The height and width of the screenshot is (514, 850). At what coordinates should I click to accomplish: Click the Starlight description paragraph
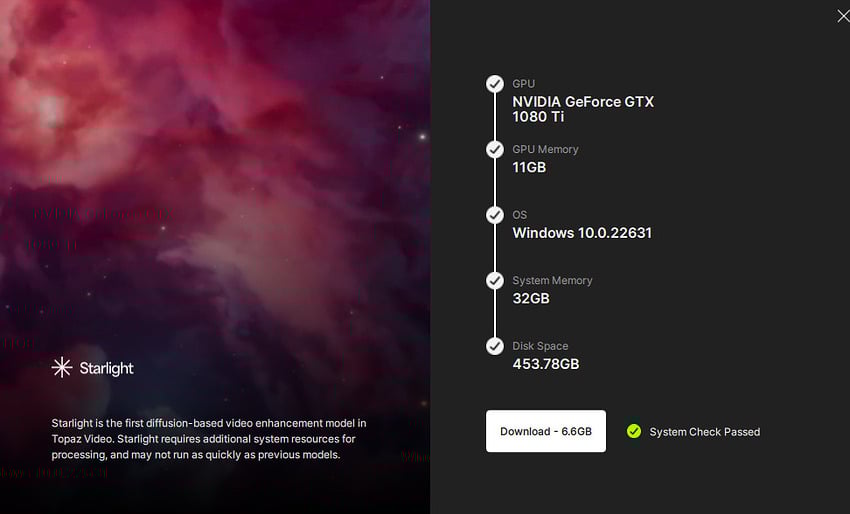(x=209, y=439)
